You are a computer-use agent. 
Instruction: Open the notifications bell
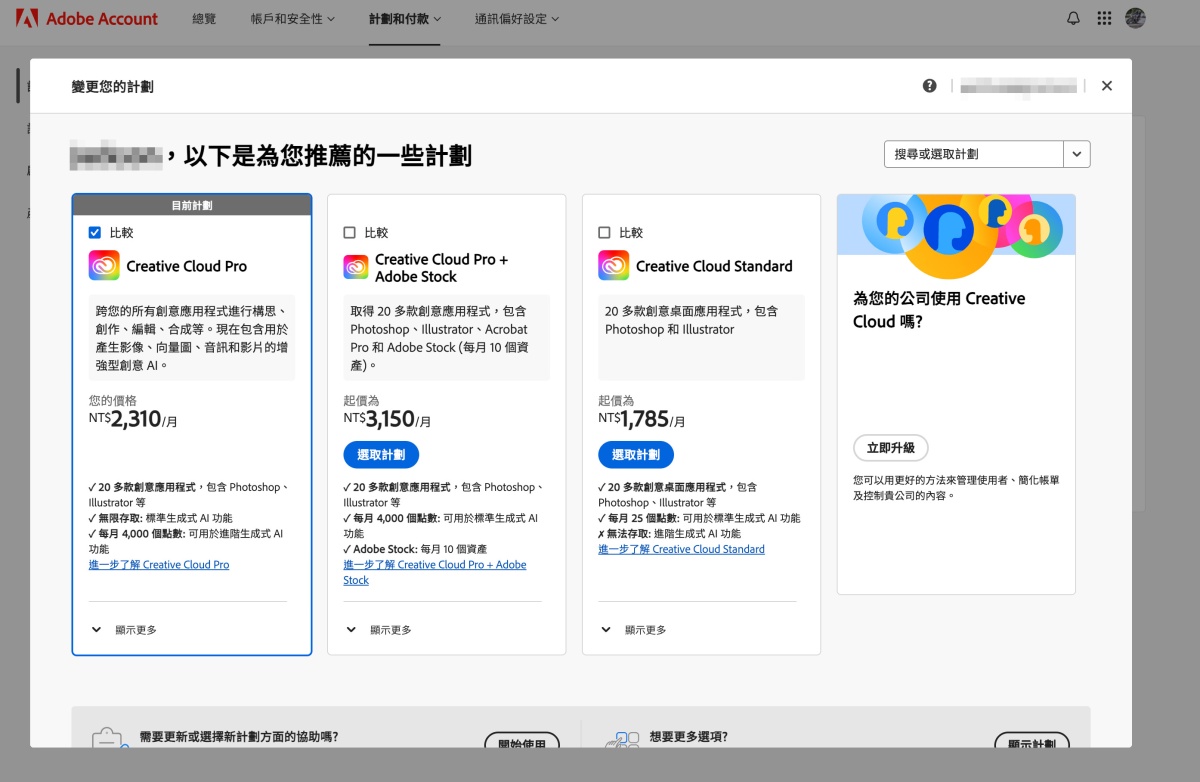click(1074, 18)
